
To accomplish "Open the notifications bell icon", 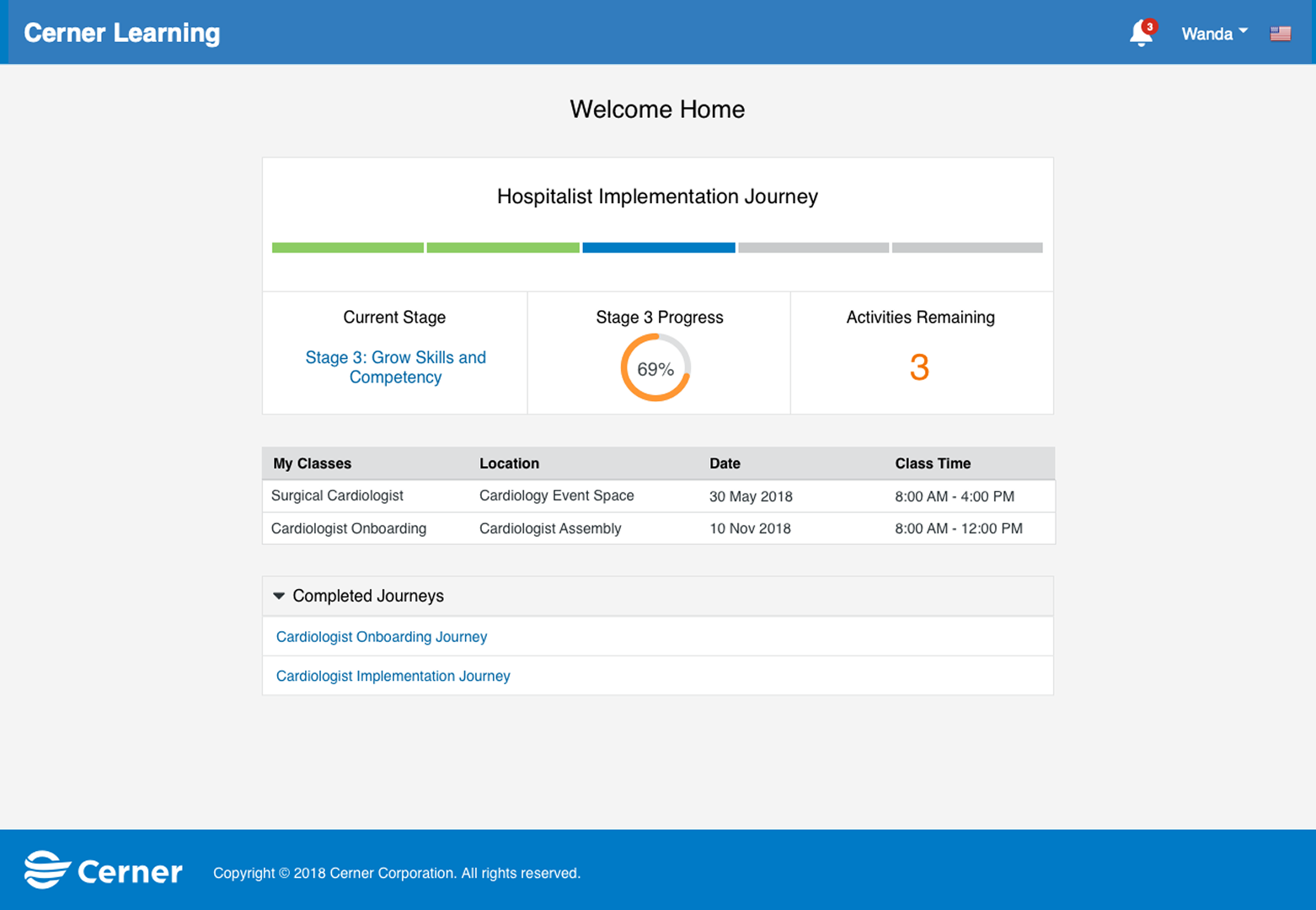I will pyautogui.click(x=1142, y=33).
